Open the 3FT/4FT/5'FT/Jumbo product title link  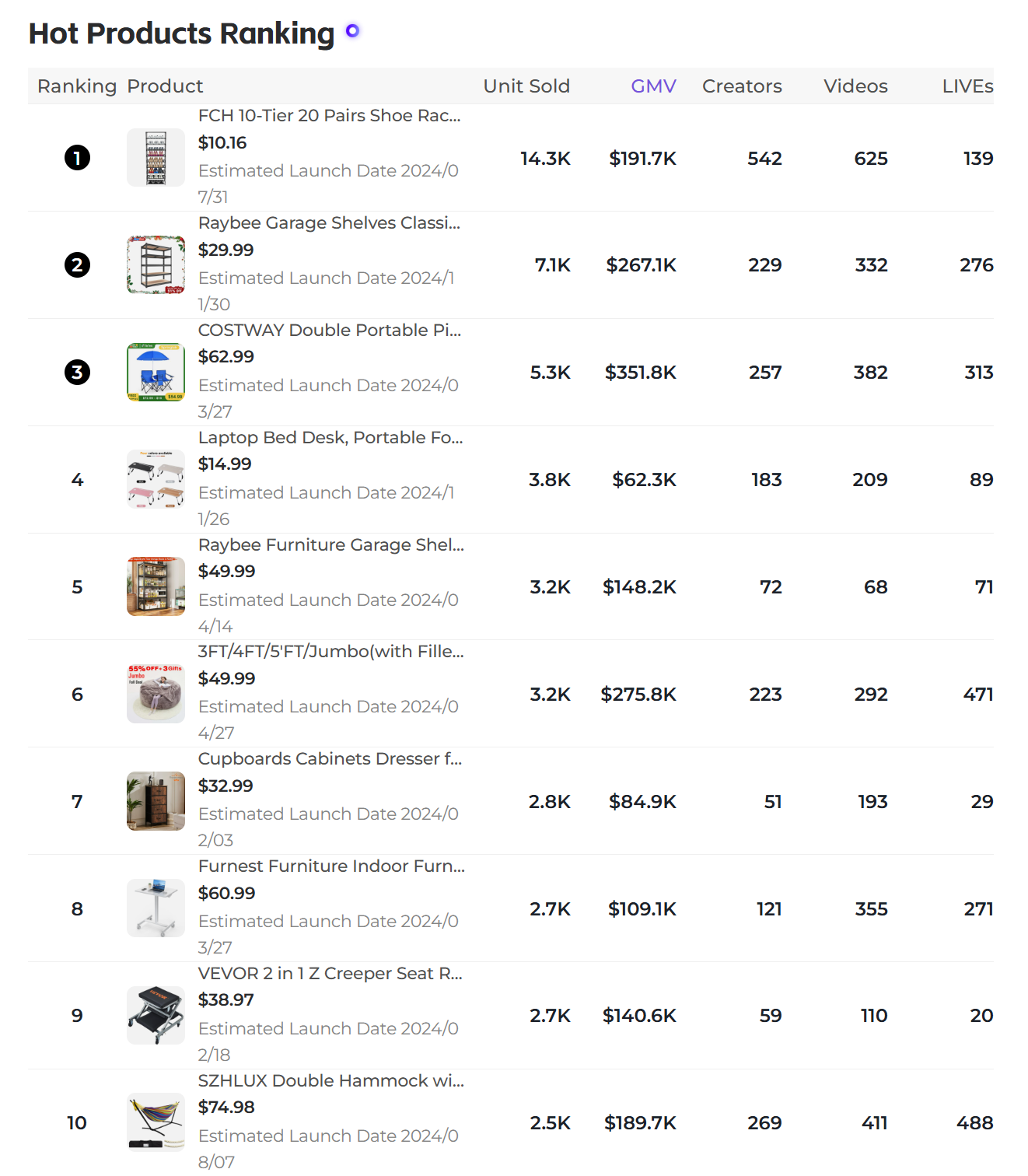[331, 652]
